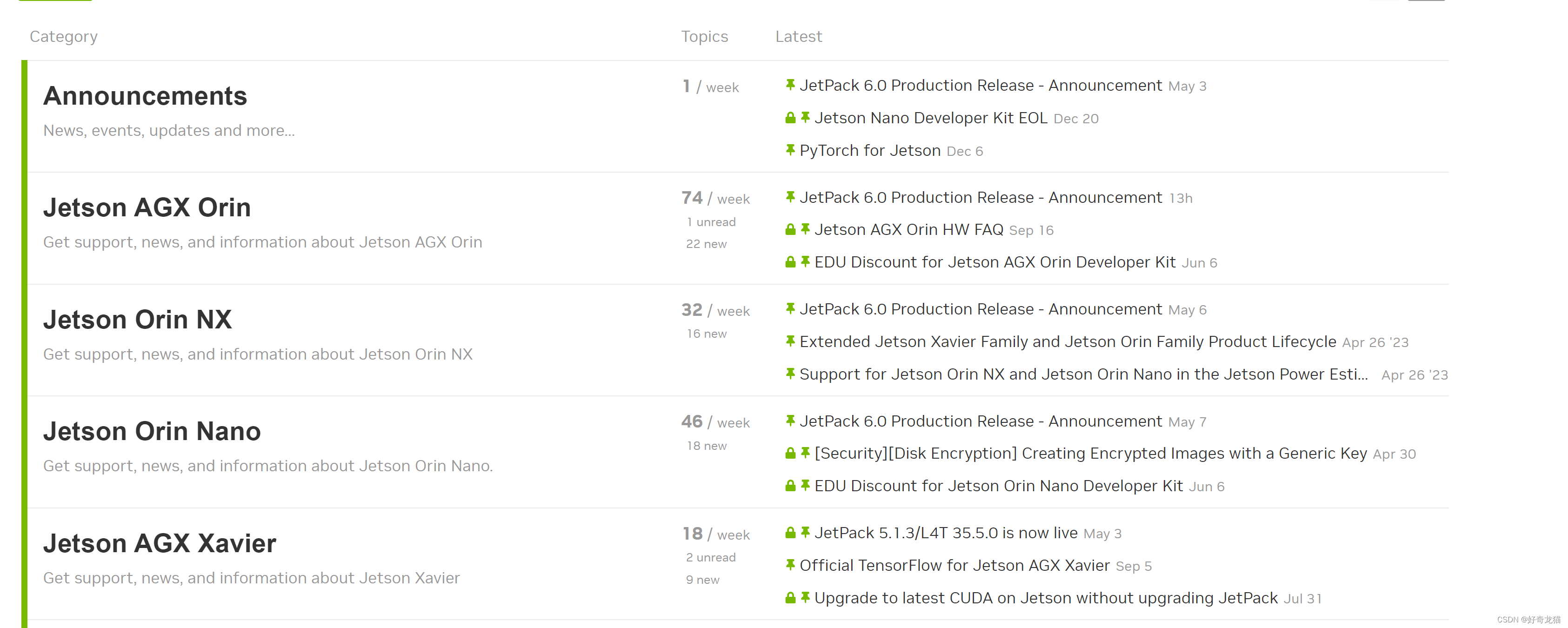1568x628 pixels.
Task: Click 'Jul 31' date on CUDA upgrade row
Action: 1302,599
